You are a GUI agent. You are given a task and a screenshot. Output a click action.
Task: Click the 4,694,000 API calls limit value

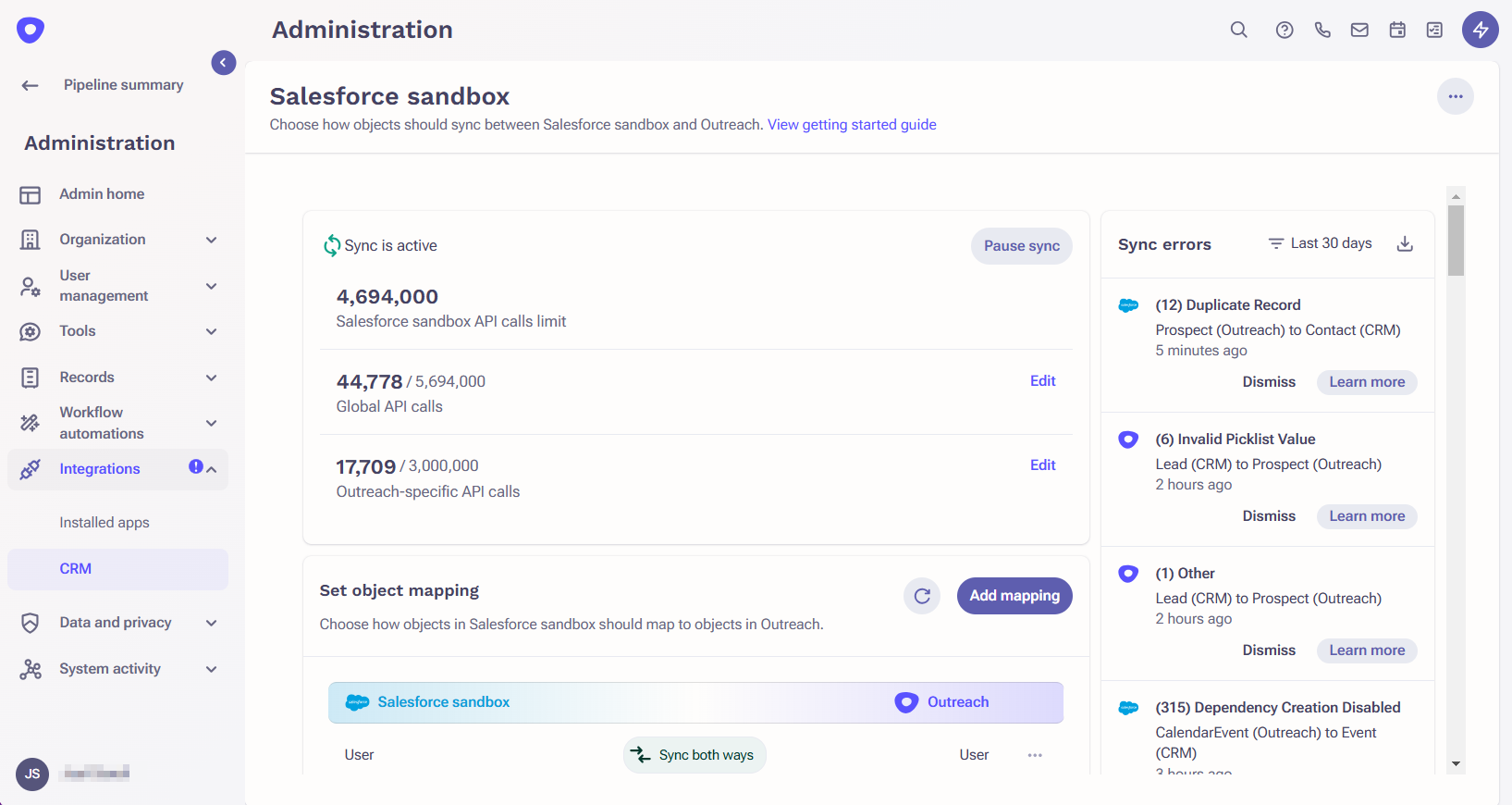(x=387, y=297)
